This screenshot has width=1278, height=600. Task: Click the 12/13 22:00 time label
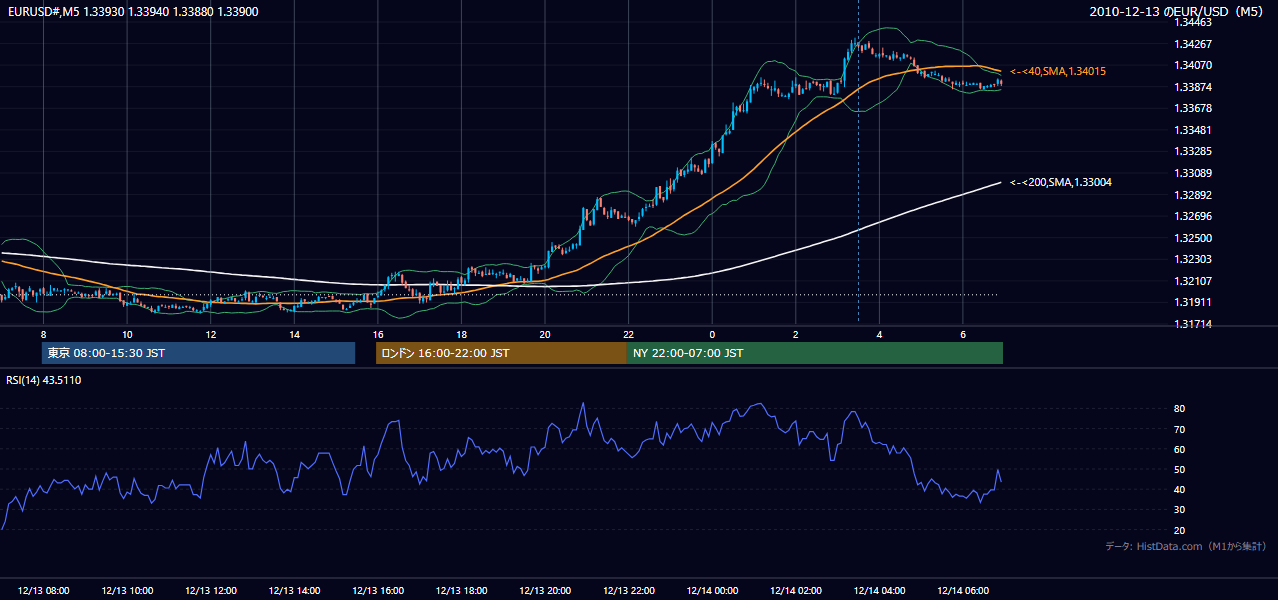click(629, 591)
